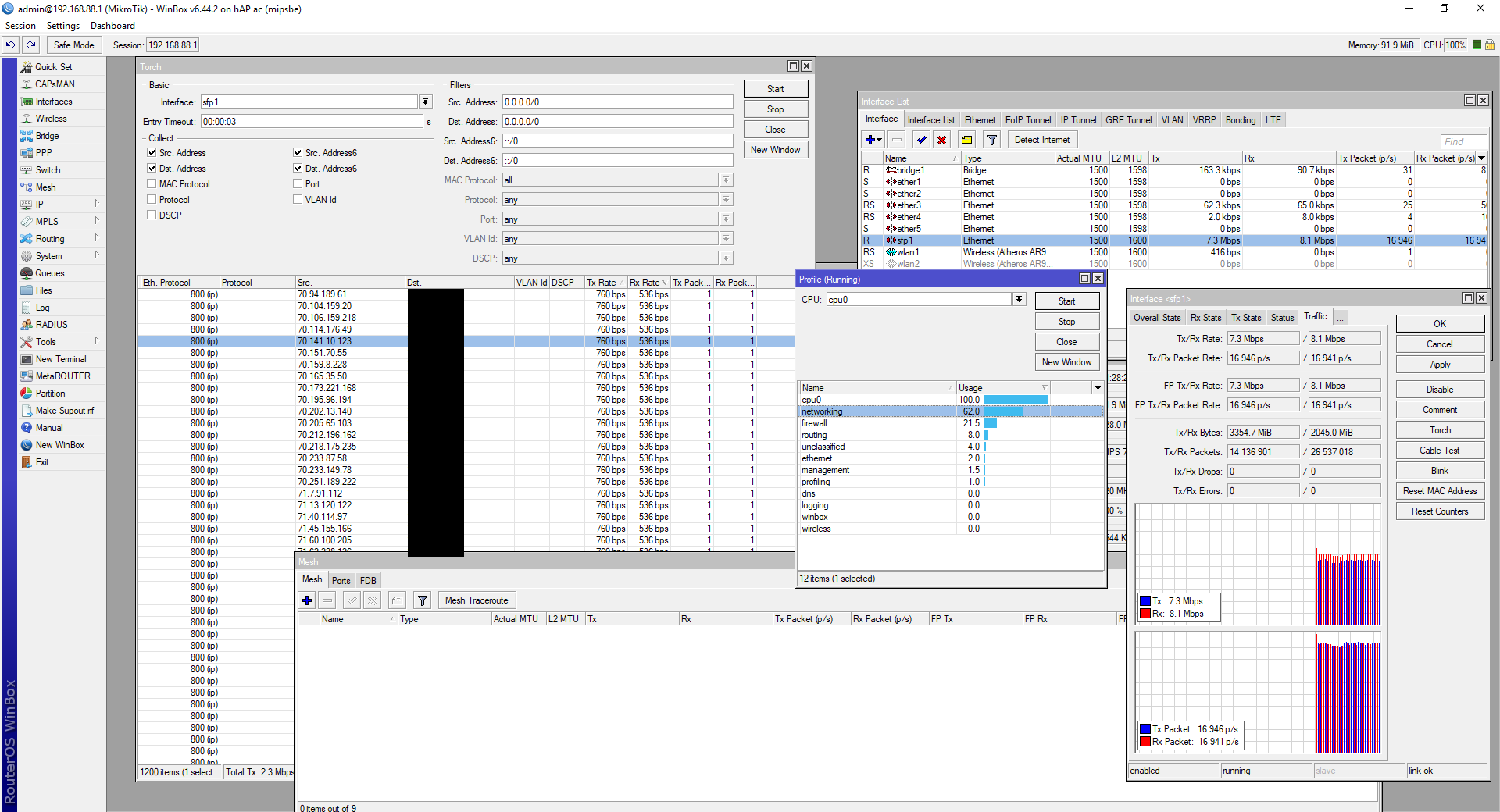The width and height of the screenshot is (1500, 812).
Task: Open the Port filter dropdown
Action: click(727, 219)
